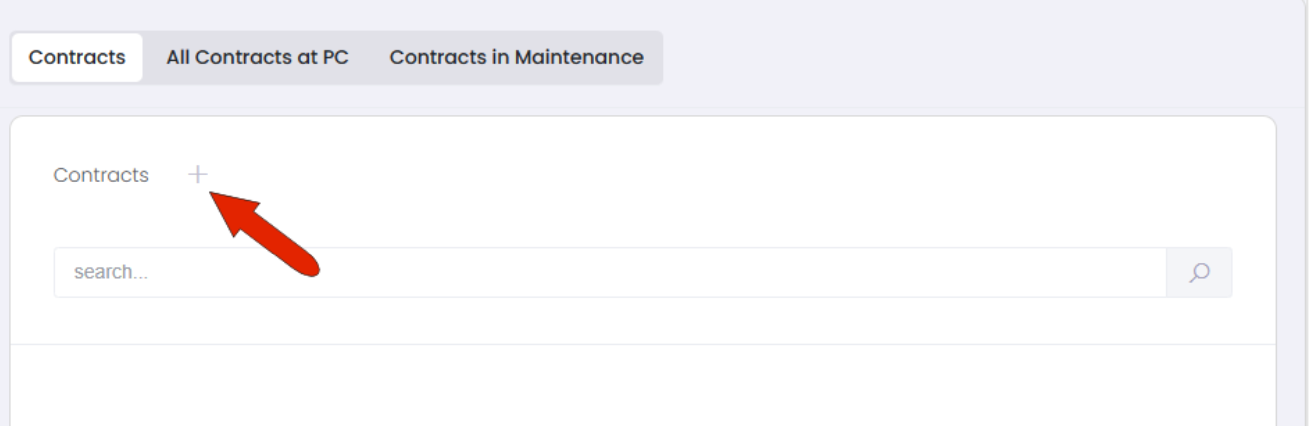Switch to the All Contracts at PC tab

point(257,58)
